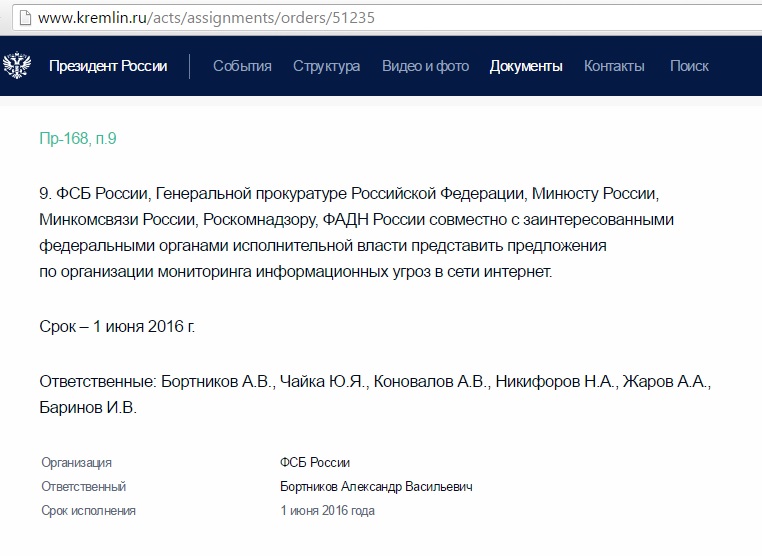762x556 pixels.
Task: Open the События menu item
Action: click(242, 66)
